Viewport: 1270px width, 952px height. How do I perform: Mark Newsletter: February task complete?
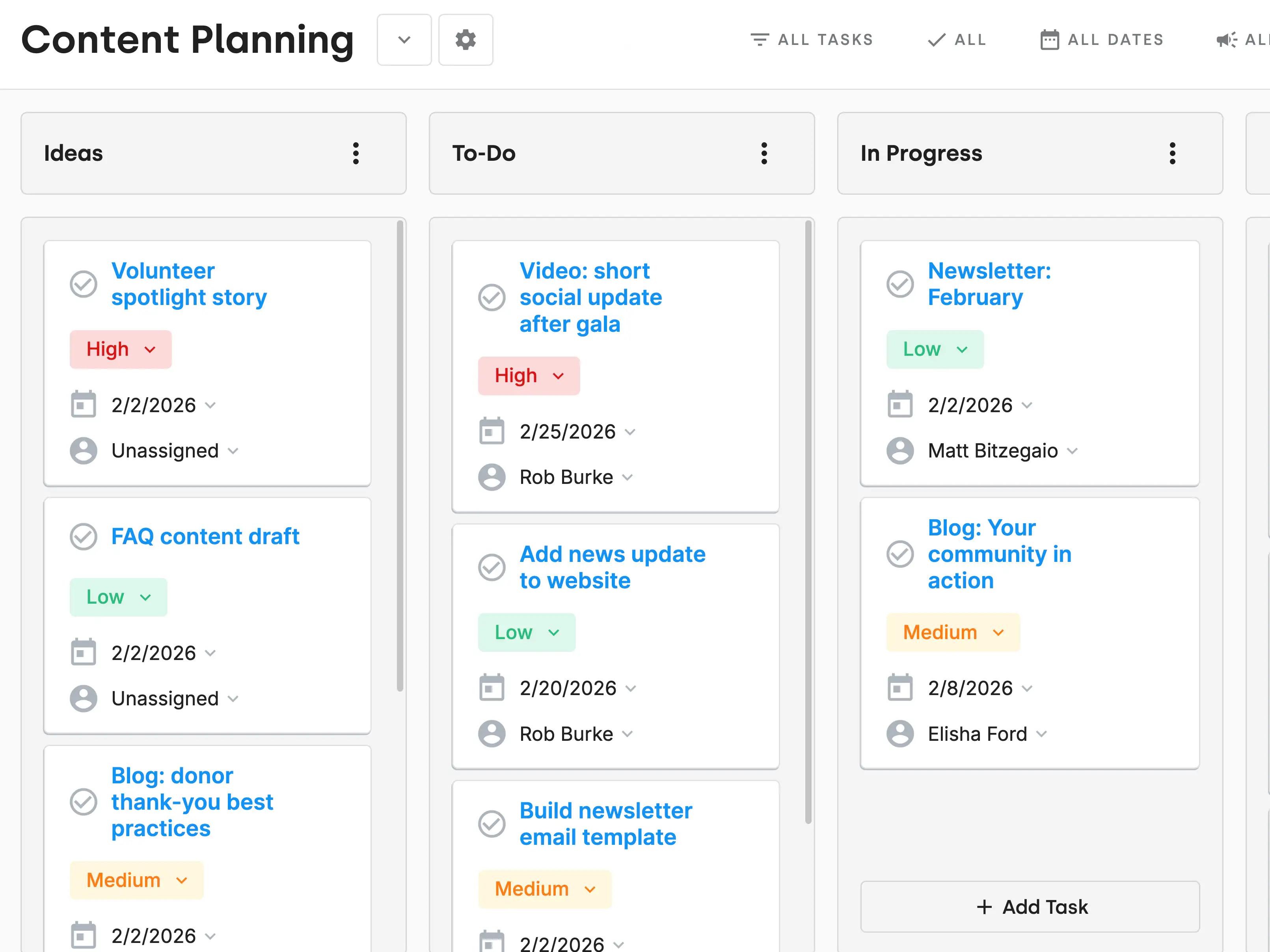tap(899, 284)
